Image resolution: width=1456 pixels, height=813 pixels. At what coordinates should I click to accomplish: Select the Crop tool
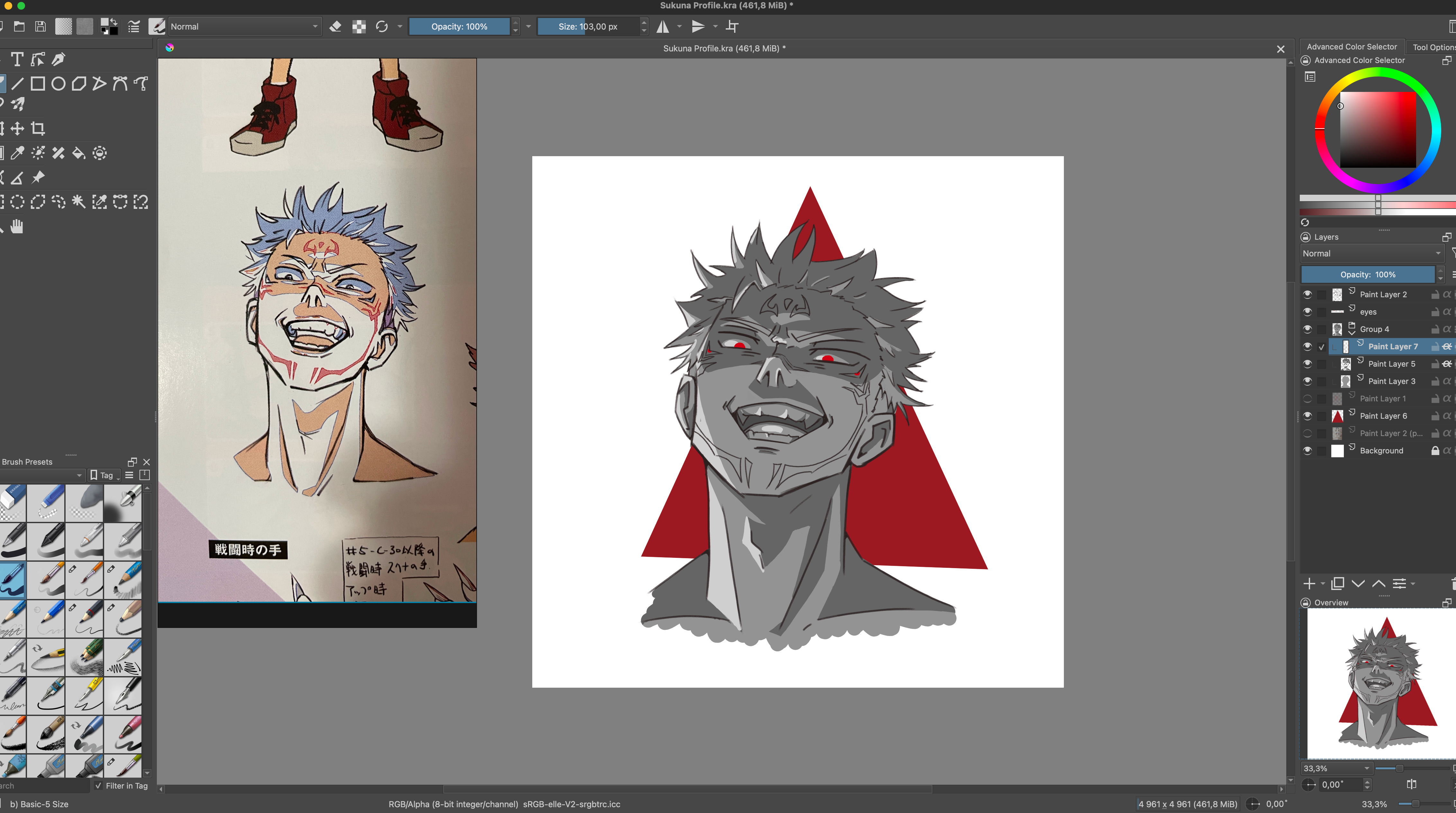click(38, 128)
